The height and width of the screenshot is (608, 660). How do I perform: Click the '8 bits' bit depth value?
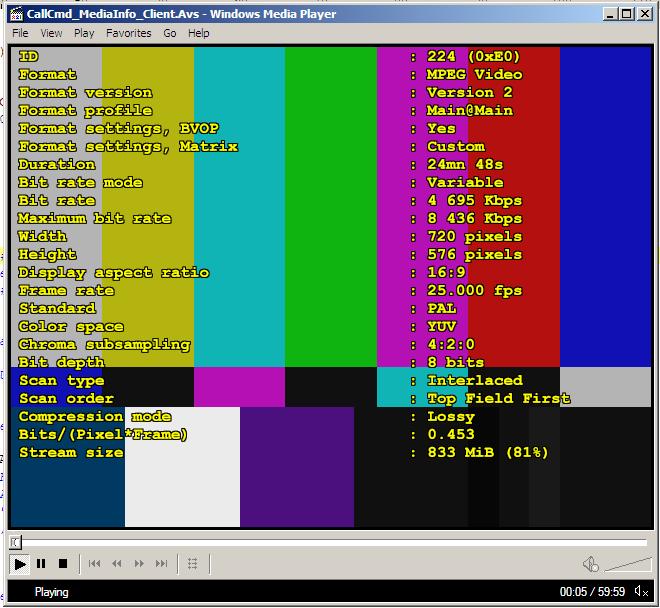point(455,362)
